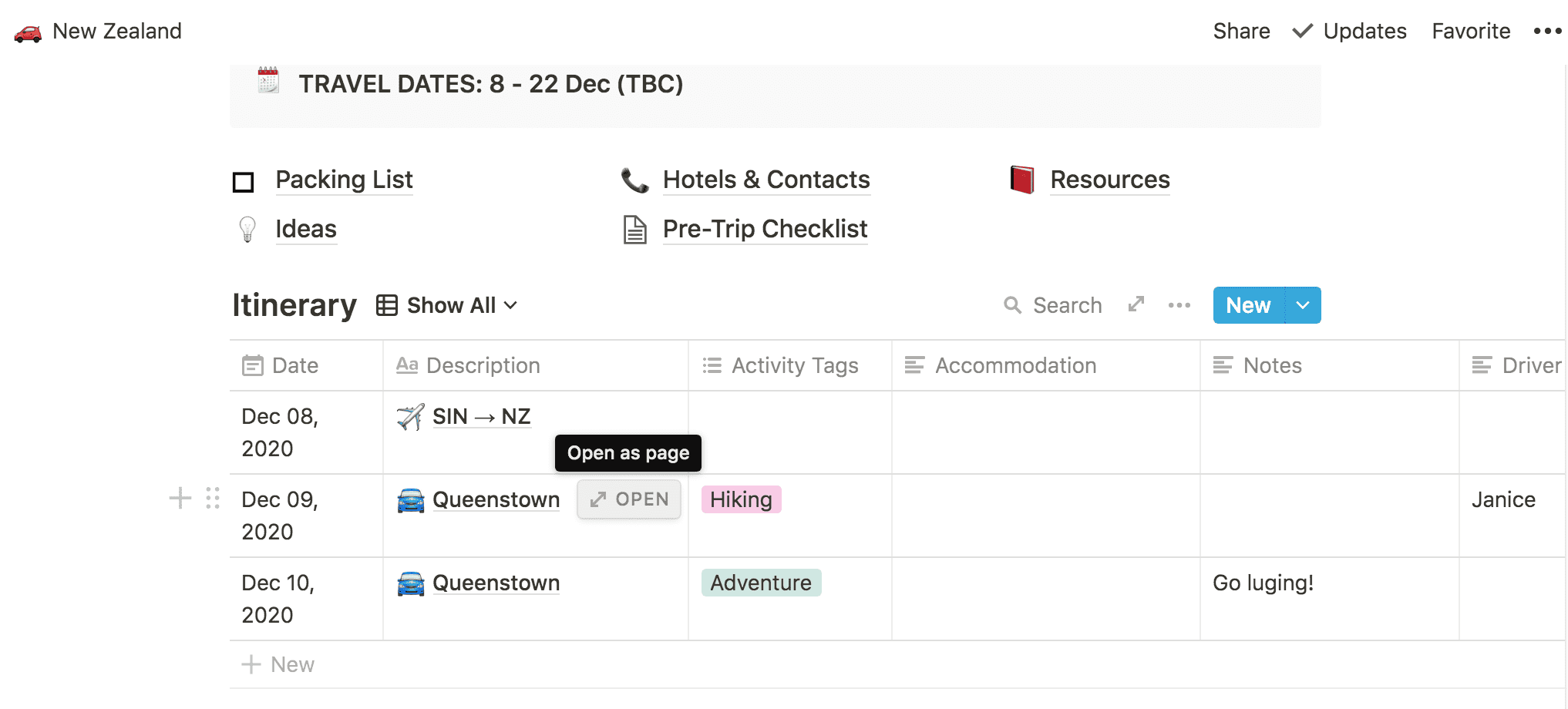Open the page options three-dot menu
The width and height of the screenshot is (1568, 709).
1547,32
